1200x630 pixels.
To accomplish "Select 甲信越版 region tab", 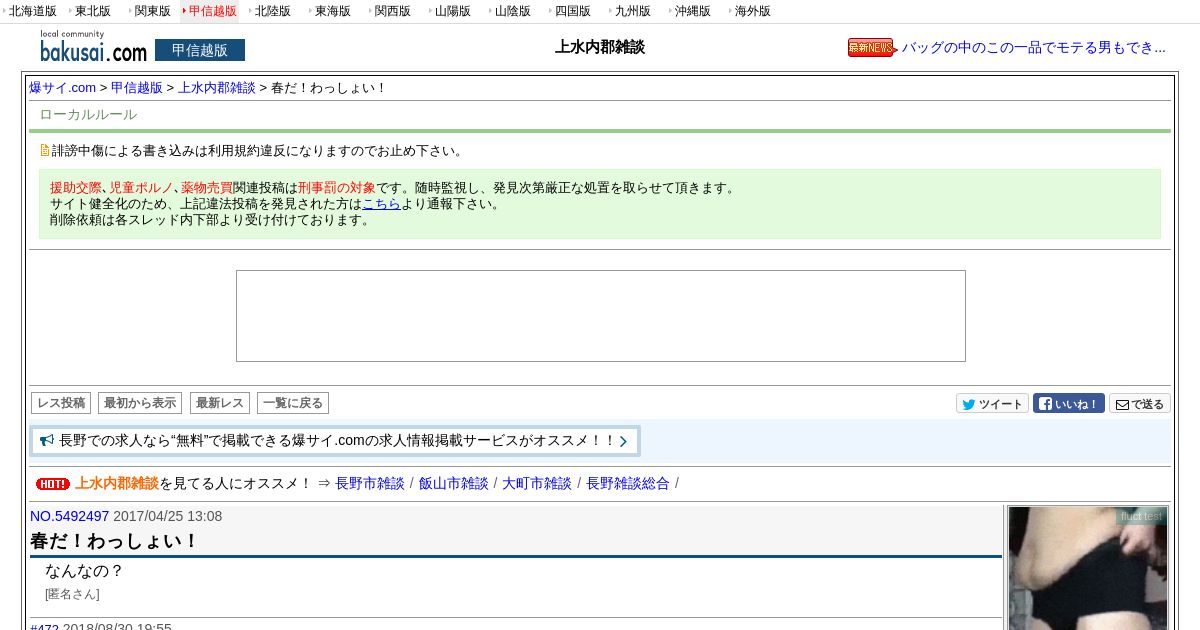I will [212, 11].
